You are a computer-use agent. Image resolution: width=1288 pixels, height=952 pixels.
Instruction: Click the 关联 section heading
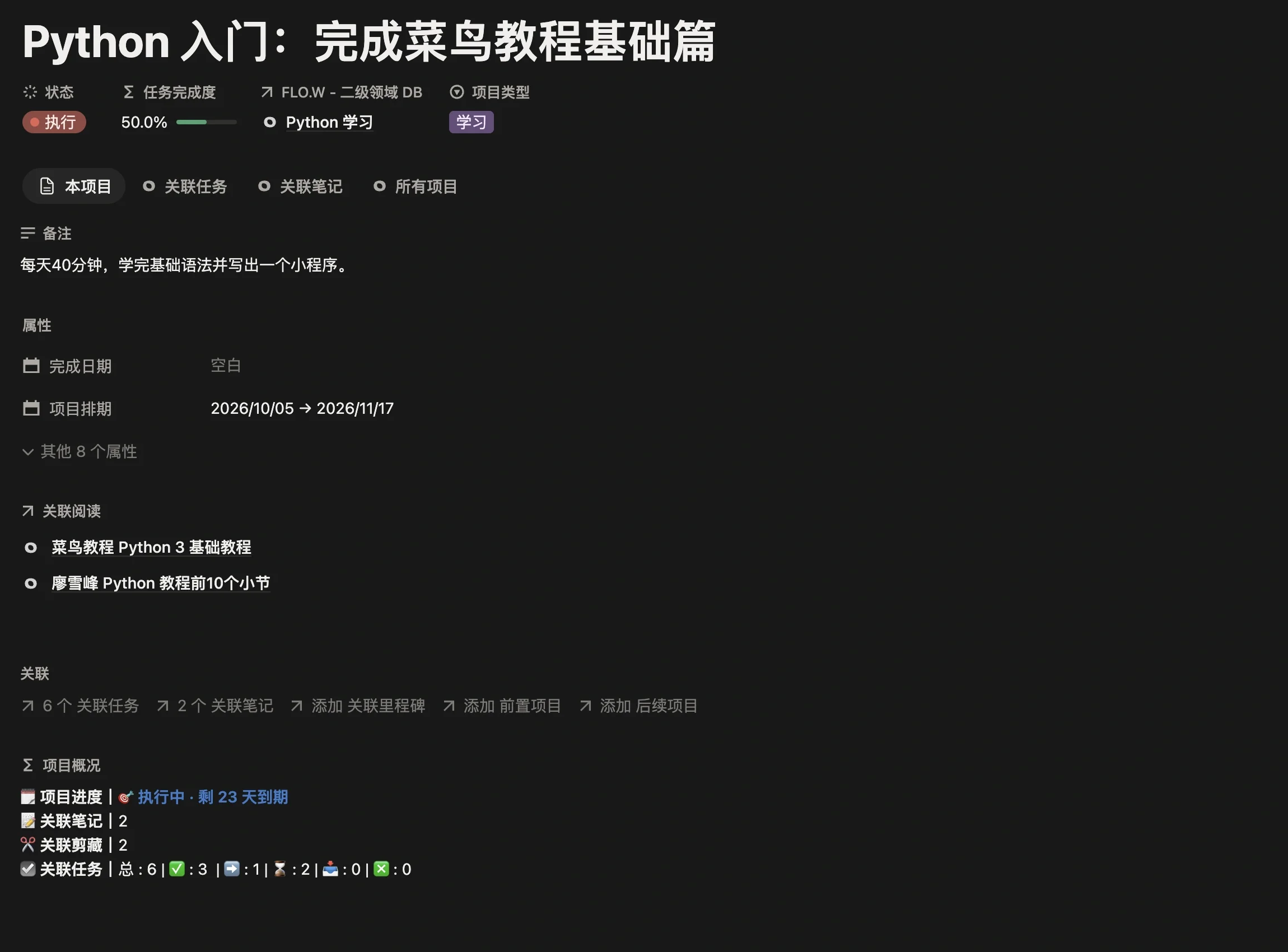(35, 674)
